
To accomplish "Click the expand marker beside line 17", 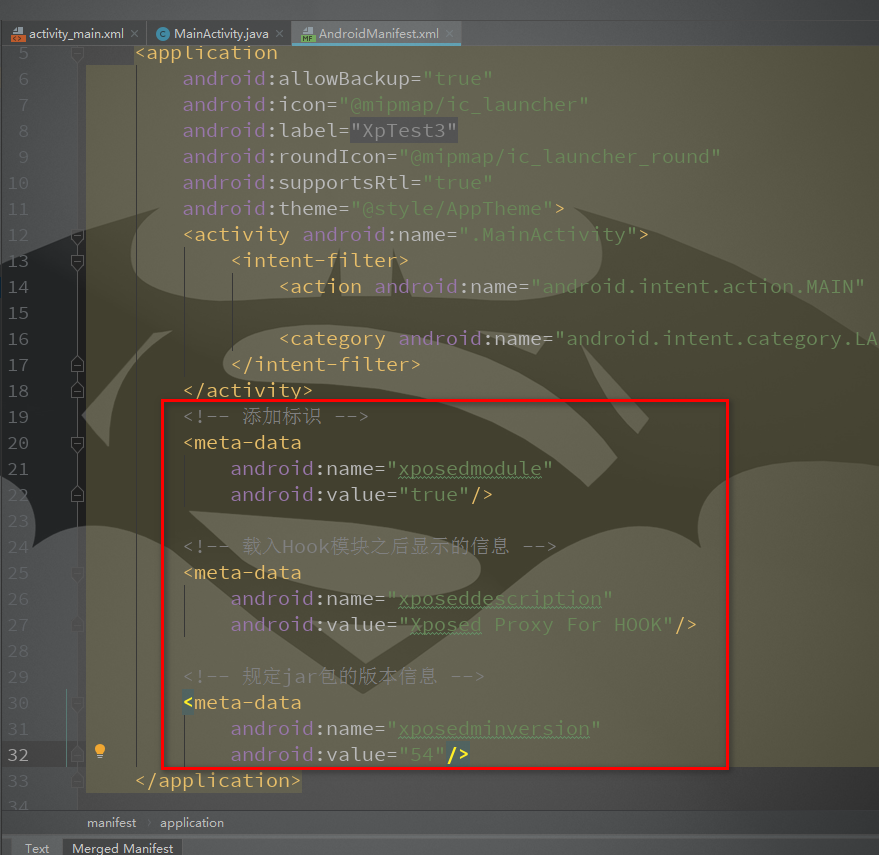I will 77,364.
